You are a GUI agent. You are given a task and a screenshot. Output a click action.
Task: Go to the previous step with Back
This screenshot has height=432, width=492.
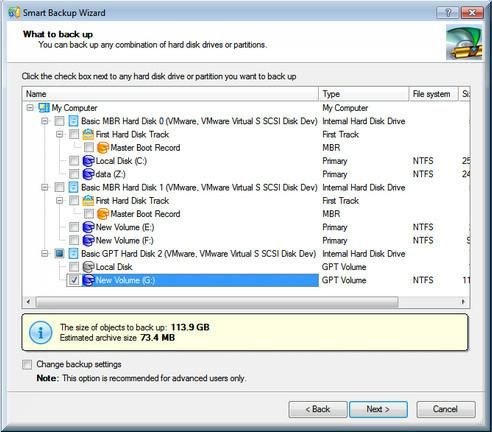[318, 409]
